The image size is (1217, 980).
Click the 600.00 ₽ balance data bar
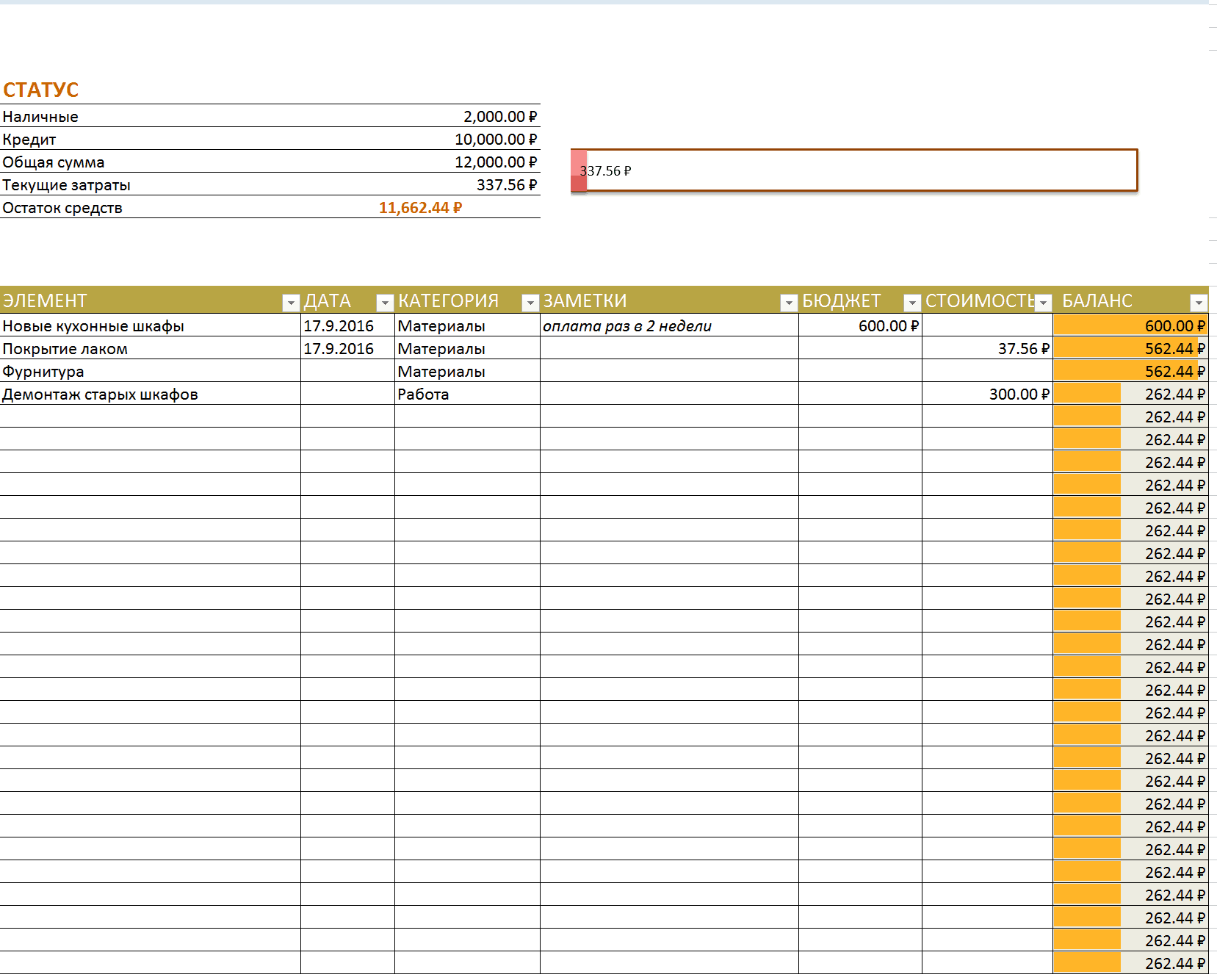coord(1131,325)
